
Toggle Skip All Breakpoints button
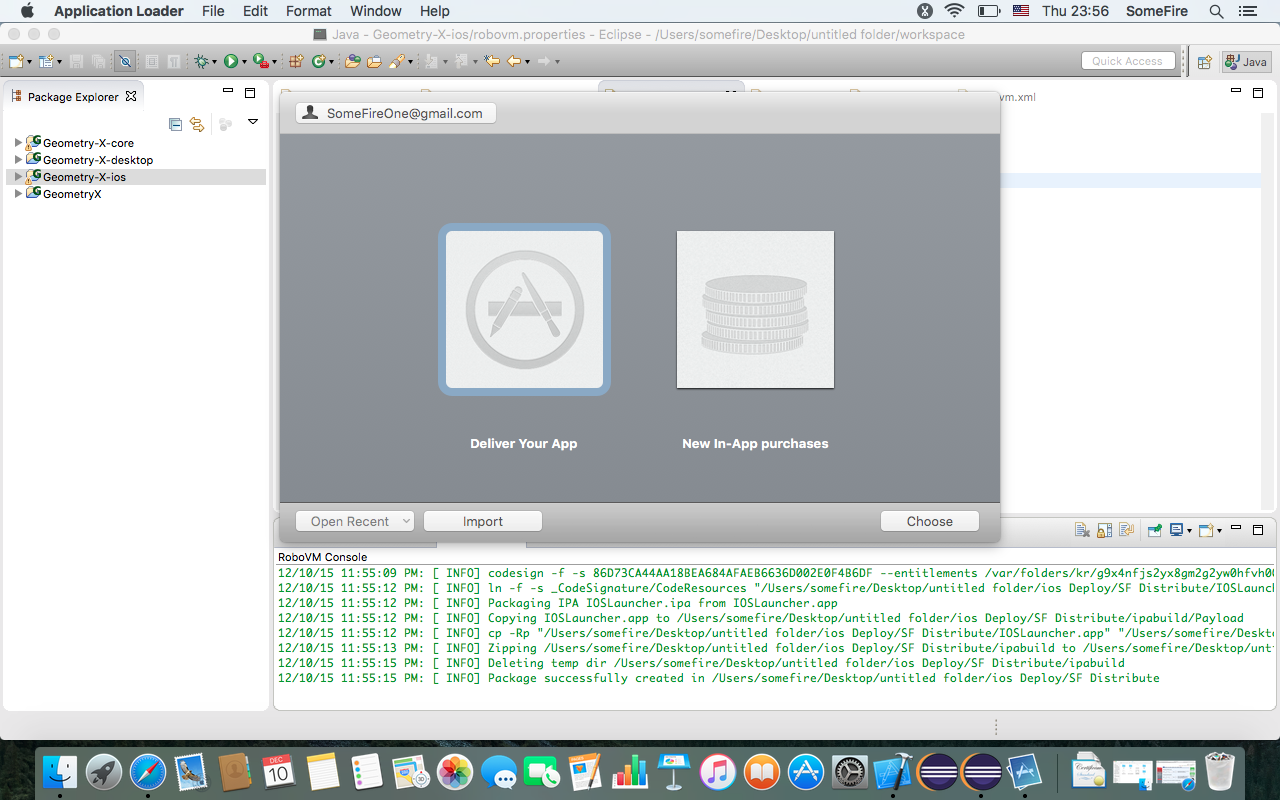pyautogui.click(x=125, y=61)
